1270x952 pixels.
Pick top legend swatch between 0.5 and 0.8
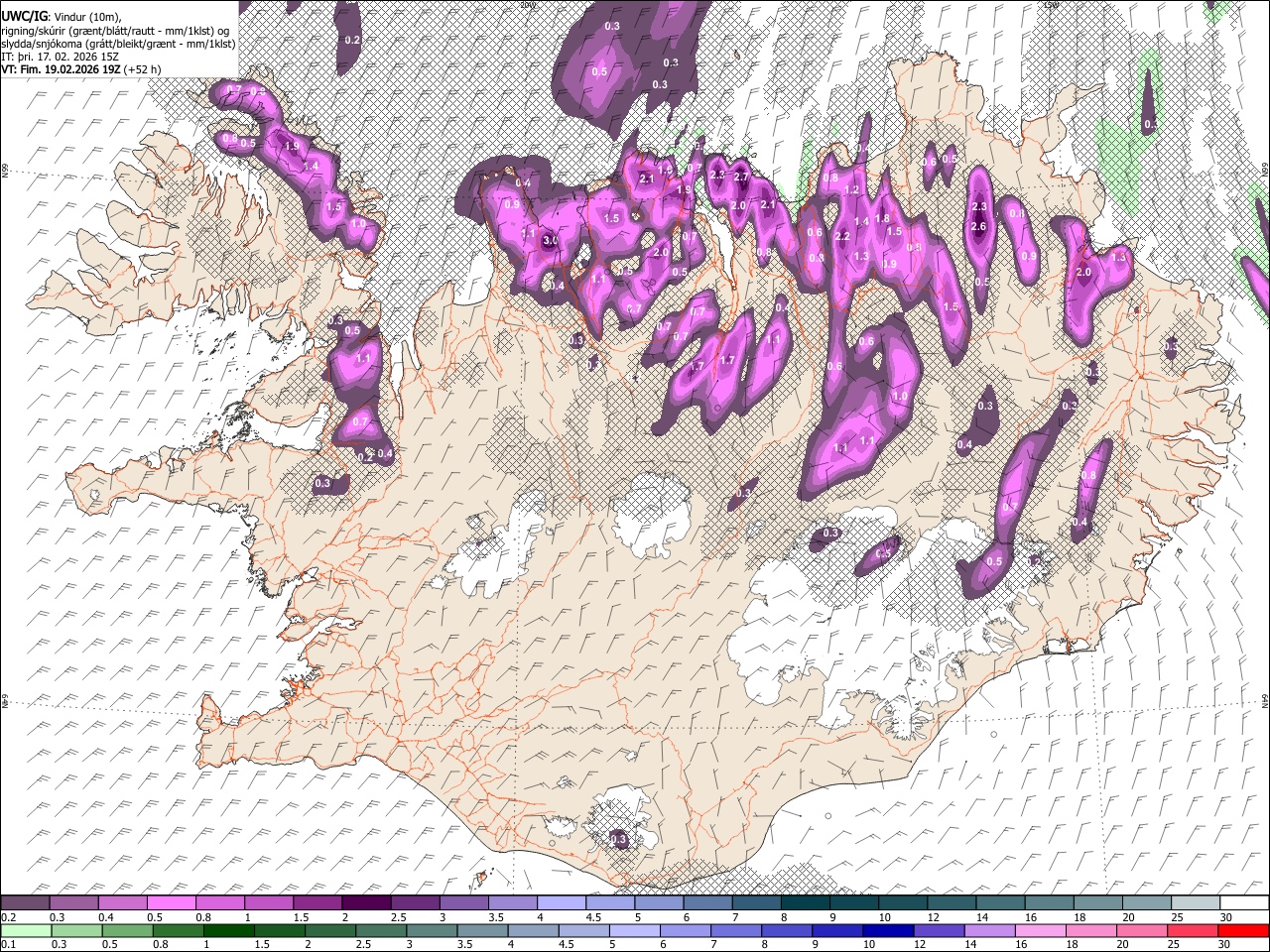tap(171, 902)
